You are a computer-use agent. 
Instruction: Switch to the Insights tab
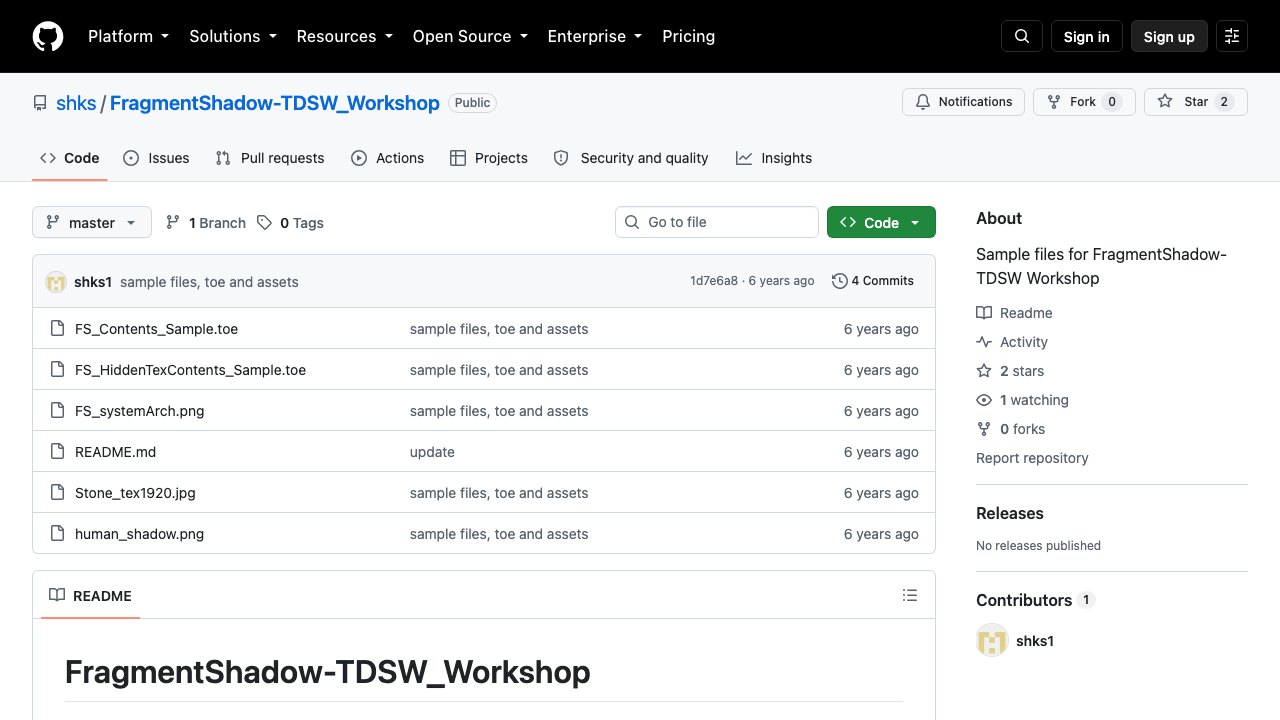(x=774, y=158)
